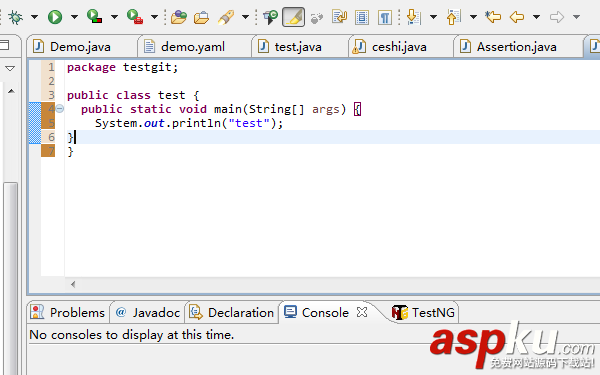The image size is (600, 375).
Task: Click the Javadoc tab @ icon
Action: [121, 312]
